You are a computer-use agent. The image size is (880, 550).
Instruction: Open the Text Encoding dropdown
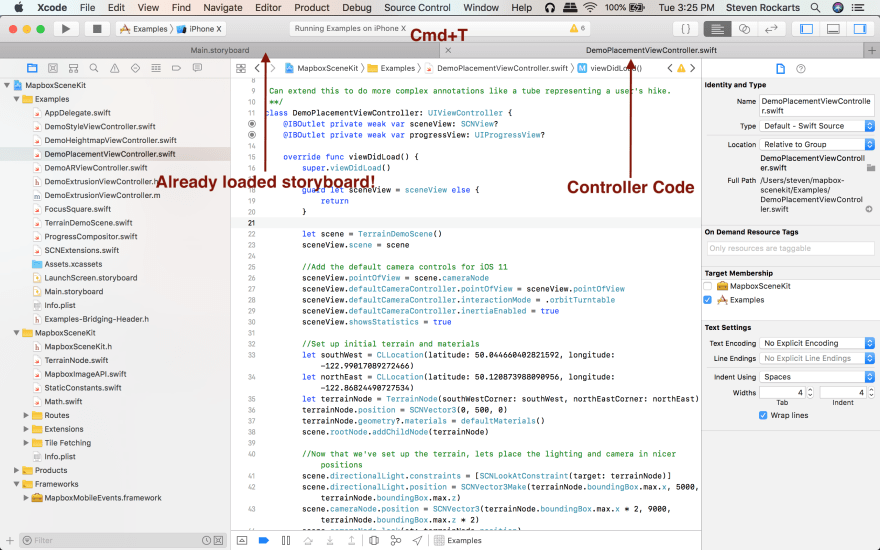coord(817,343)
